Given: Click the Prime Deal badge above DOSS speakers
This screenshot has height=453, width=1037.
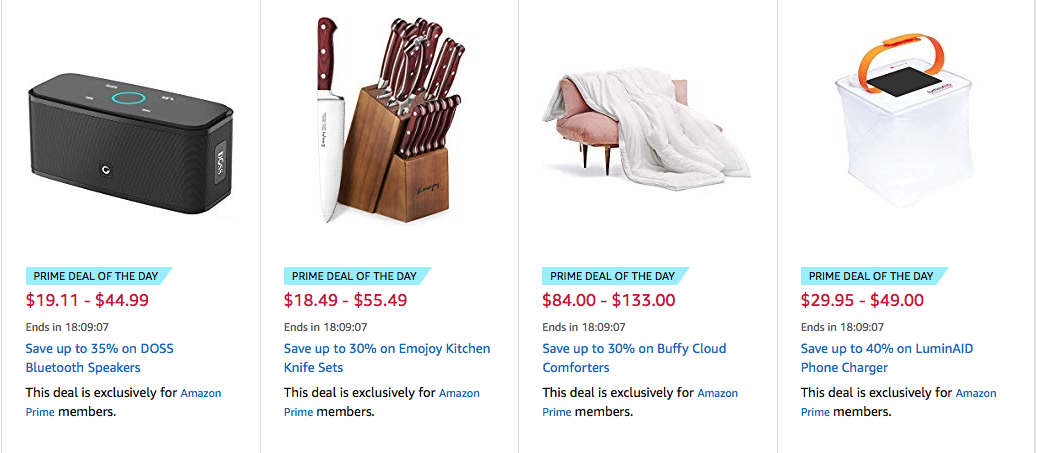Looking at the screenshot, I should click(x=98, y=276).
